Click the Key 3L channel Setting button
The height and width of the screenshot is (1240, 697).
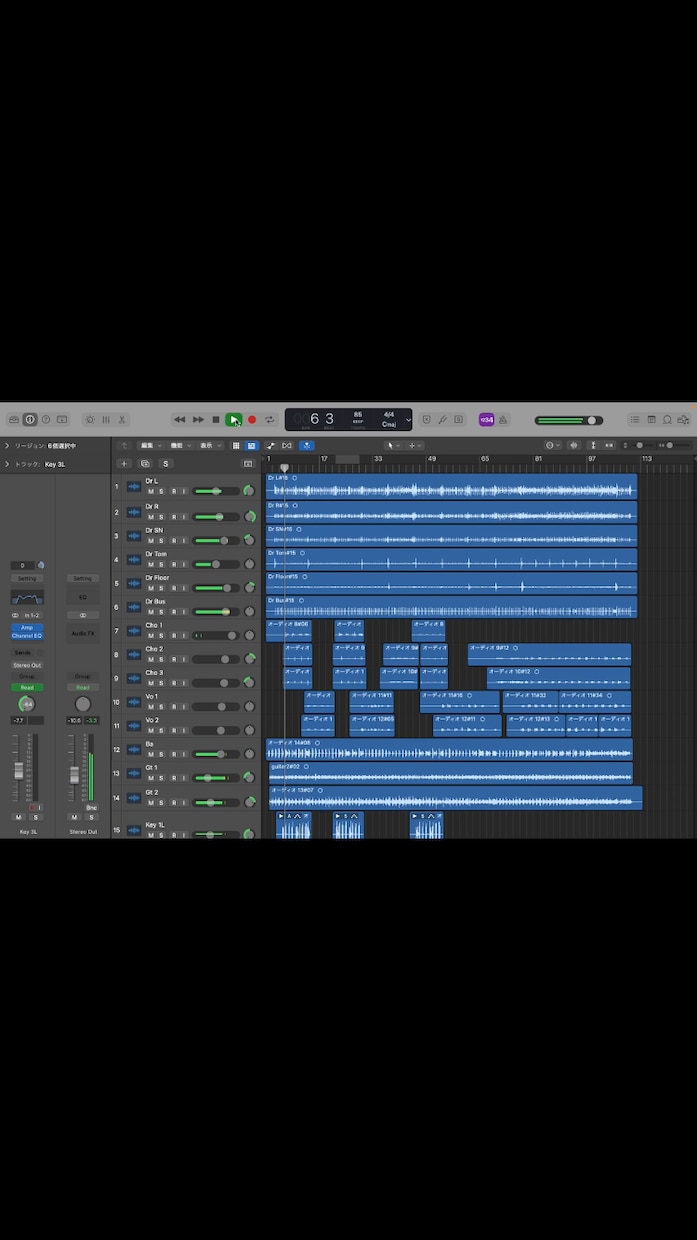(x=27, y=578)
